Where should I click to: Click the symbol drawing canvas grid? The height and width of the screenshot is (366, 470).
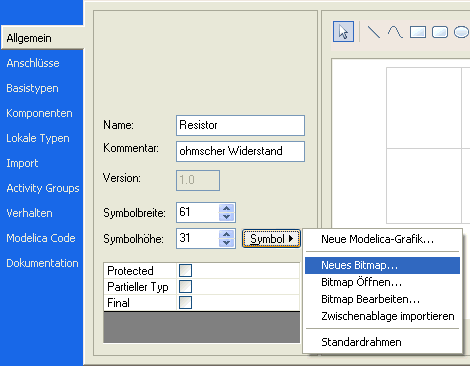(x=428, y=145)
